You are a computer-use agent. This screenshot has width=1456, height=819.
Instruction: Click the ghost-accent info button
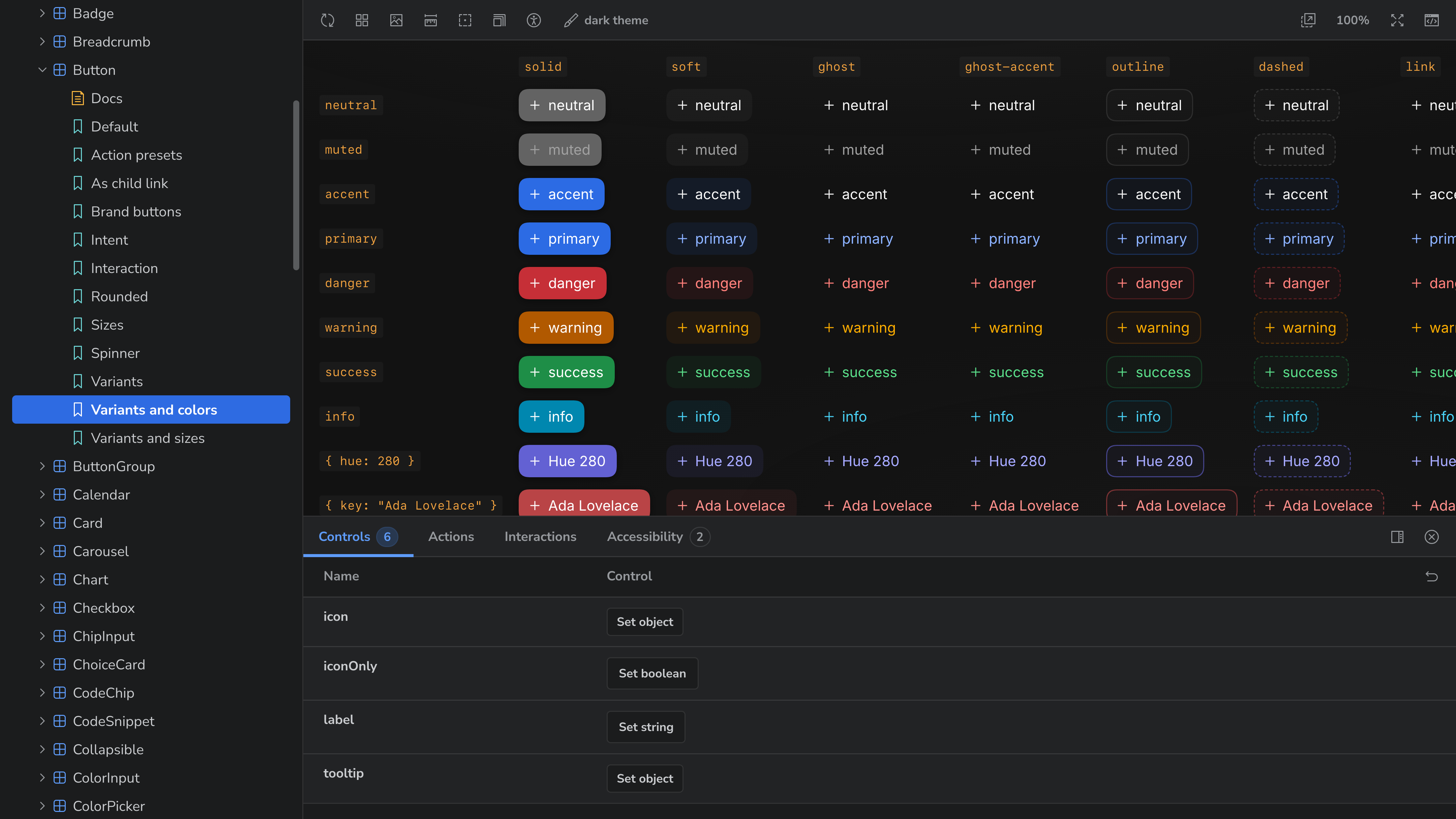pos(992,417)
